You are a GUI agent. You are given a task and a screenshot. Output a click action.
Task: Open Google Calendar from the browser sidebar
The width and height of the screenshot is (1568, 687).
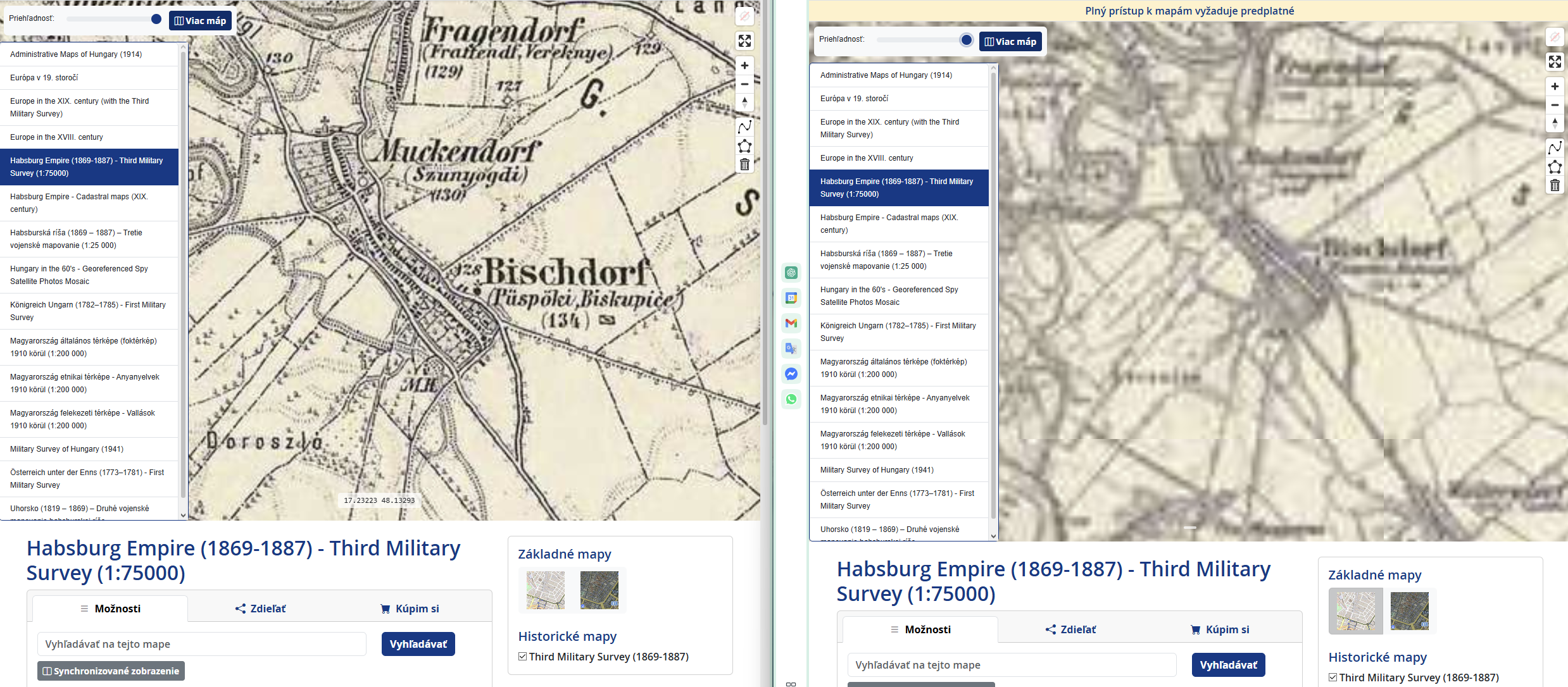(x=791, y=298)
